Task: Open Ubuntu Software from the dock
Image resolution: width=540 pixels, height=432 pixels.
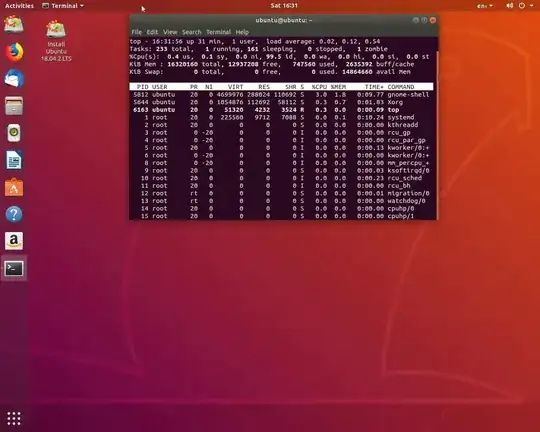Action: pyautogui.click(x=14, y=187)
